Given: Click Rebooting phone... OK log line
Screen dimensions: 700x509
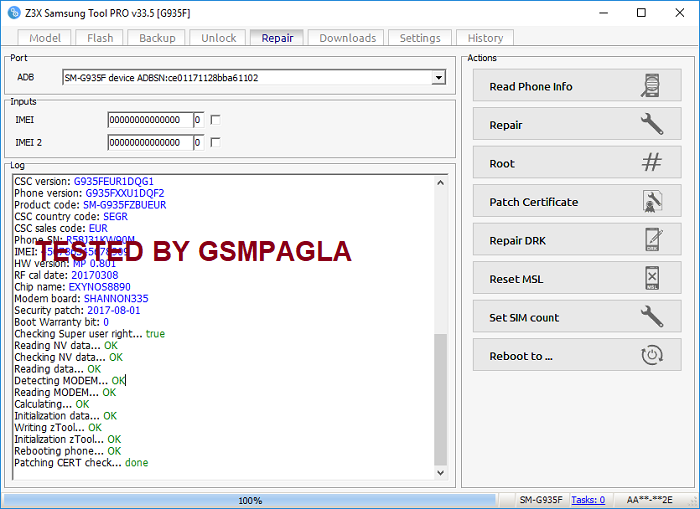Looking at the screenshot, I should coord(68,451).
